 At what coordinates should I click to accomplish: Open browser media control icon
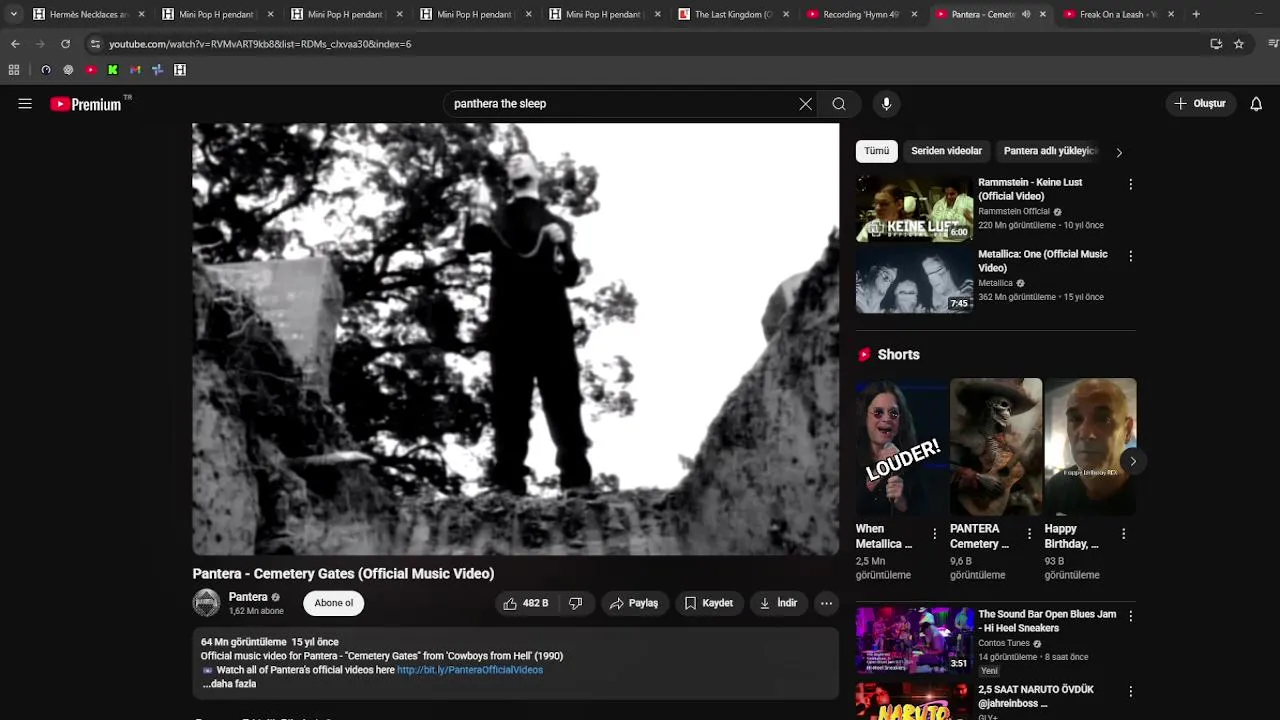(1273, 44)
